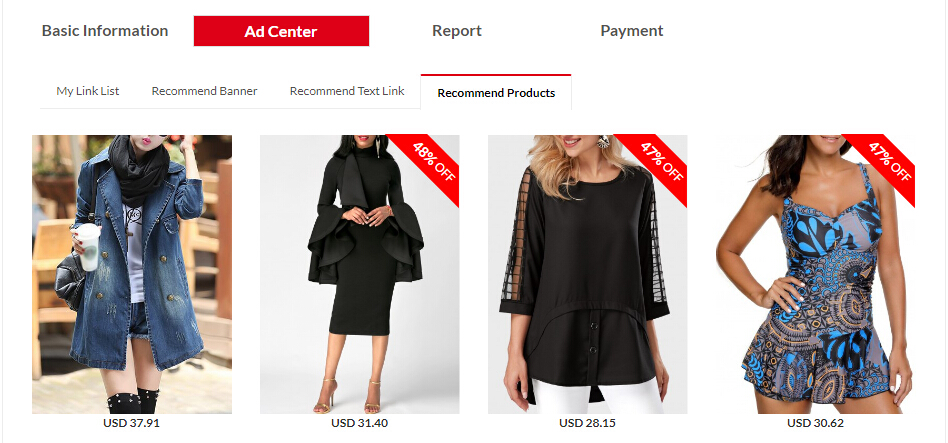Viewport: 948px width, 443px height.
Task: Open the Recommend Text Link sub-tab
Action: click(x=347, y=91)
